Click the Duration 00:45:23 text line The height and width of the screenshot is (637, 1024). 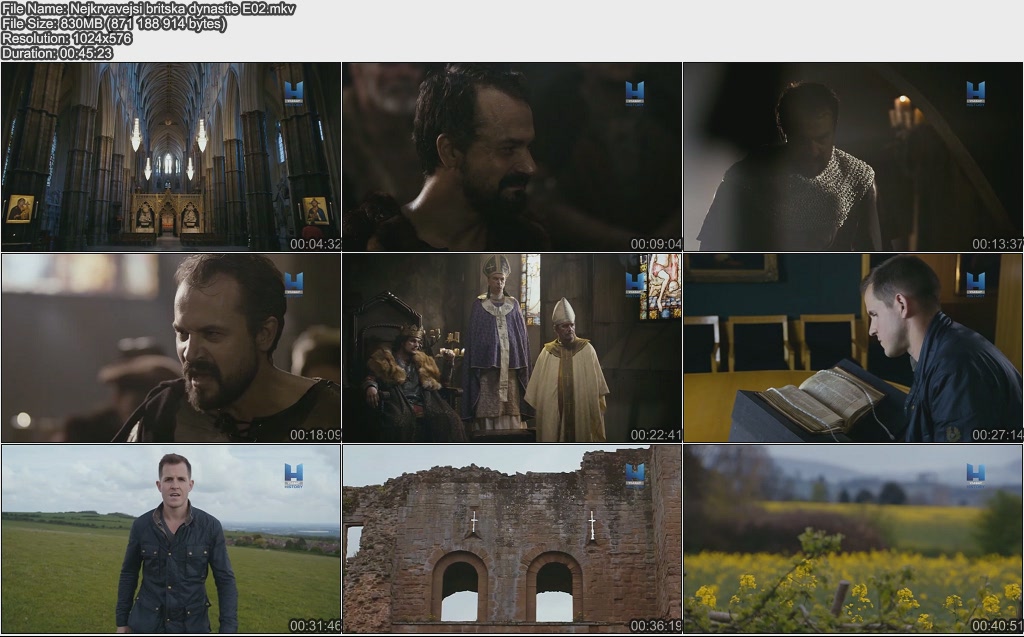coord(57,53)
